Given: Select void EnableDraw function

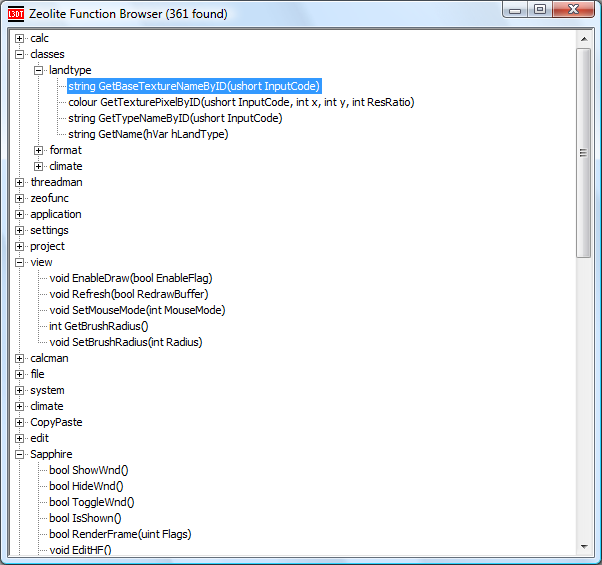Looking at the screenshot, I should [x=130, y=278].
